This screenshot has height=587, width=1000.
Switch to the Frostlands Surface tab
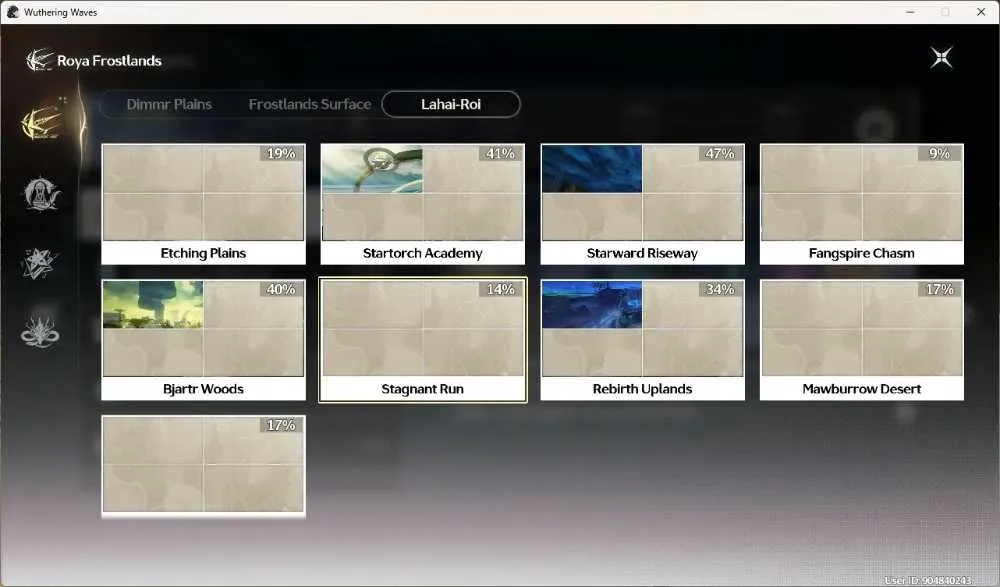[x=310, y=105]
